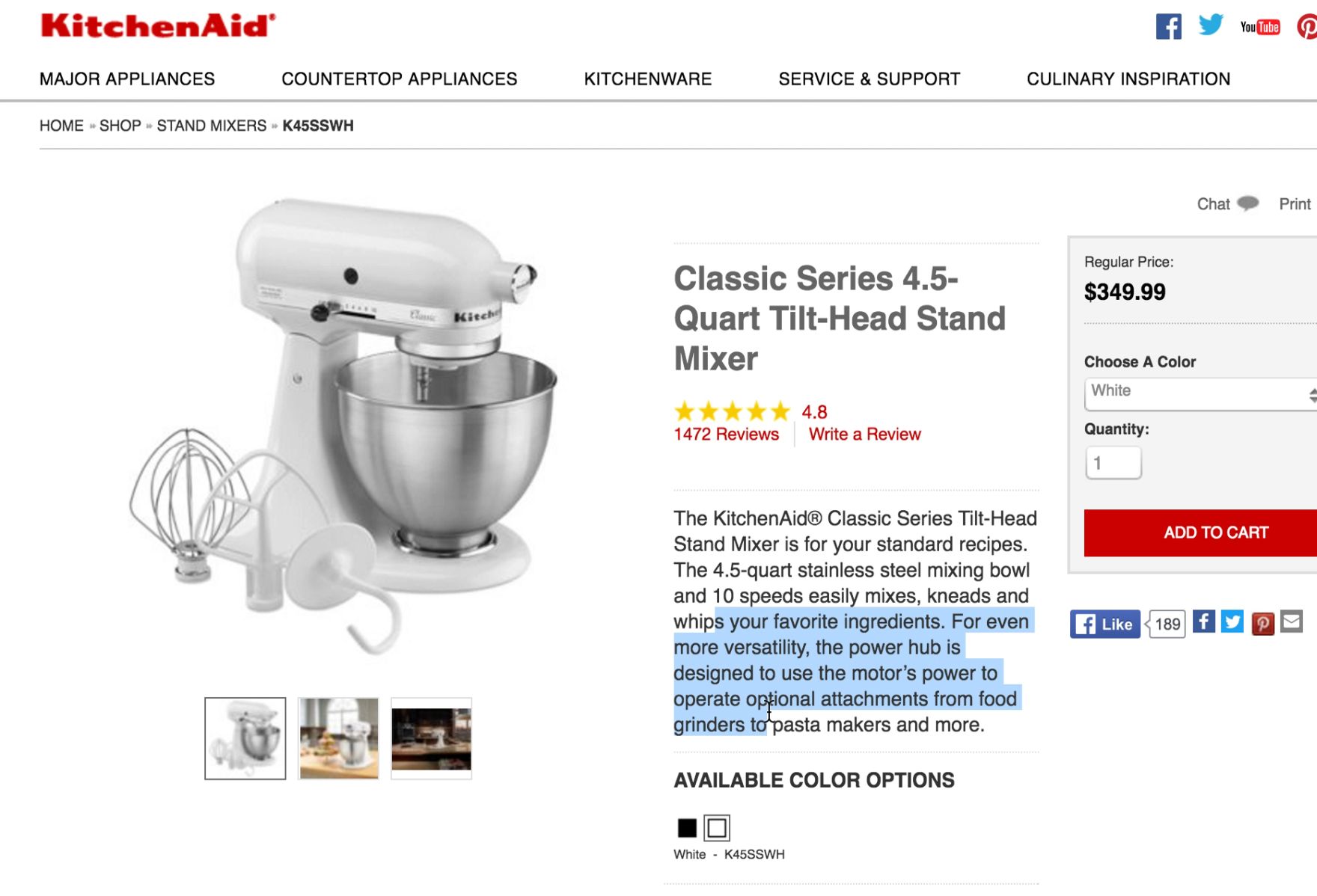1317x896 pixels.
Task: Choose the white color swatch
Action: click(716, 828)
